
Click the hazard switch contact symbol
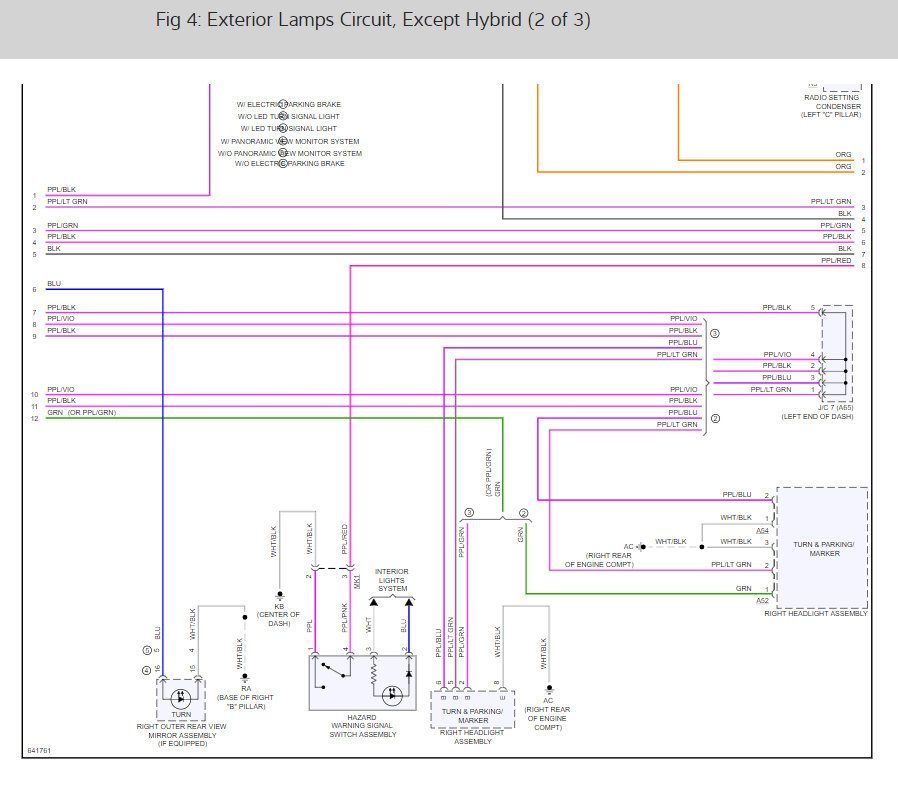[332, 676]
